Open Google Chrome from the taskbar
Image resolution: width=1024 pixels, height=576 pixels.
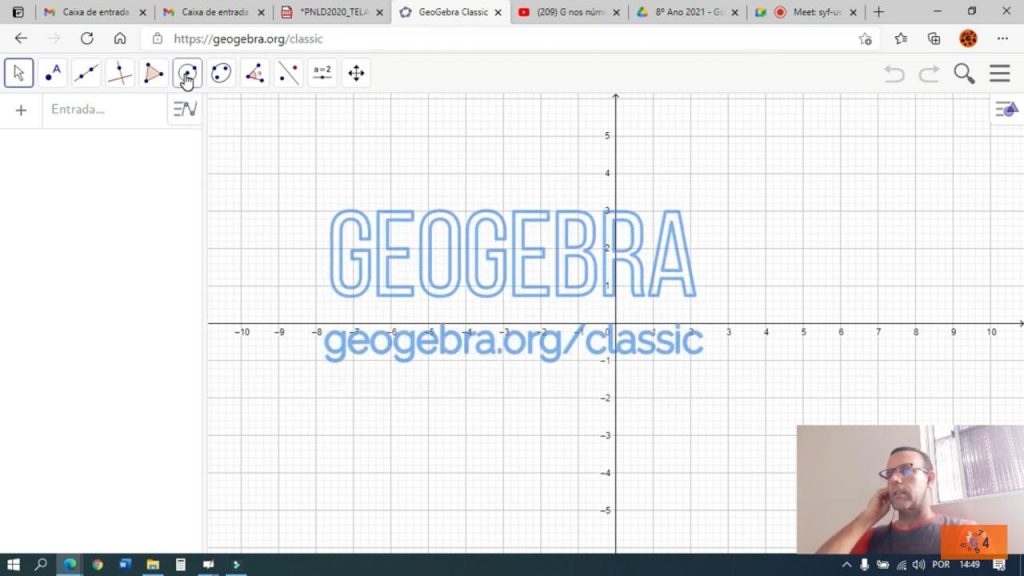coord(97,564)
